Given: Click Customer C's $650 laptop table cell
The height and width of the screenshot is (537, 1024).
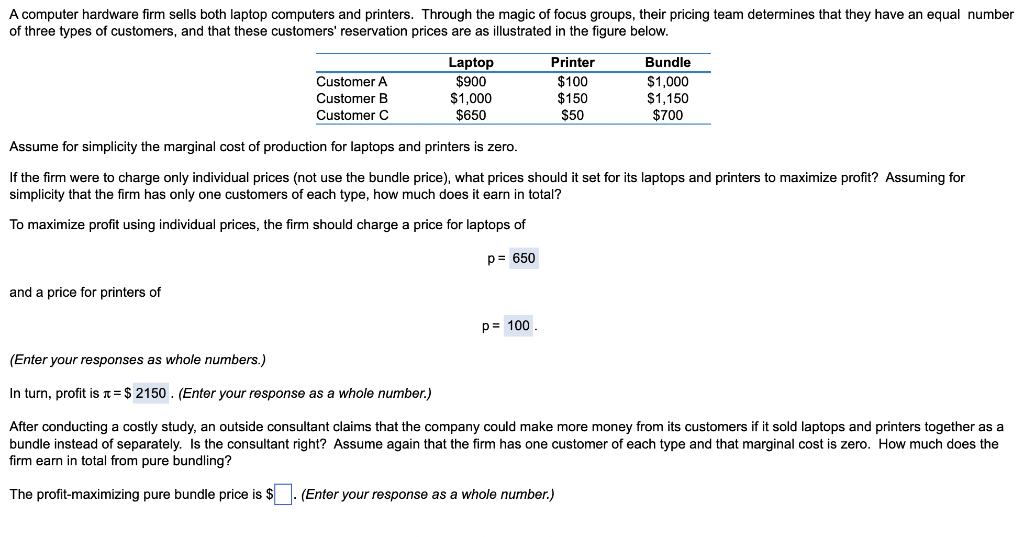Looking at the screenshot, I should [x=470, y=115].
